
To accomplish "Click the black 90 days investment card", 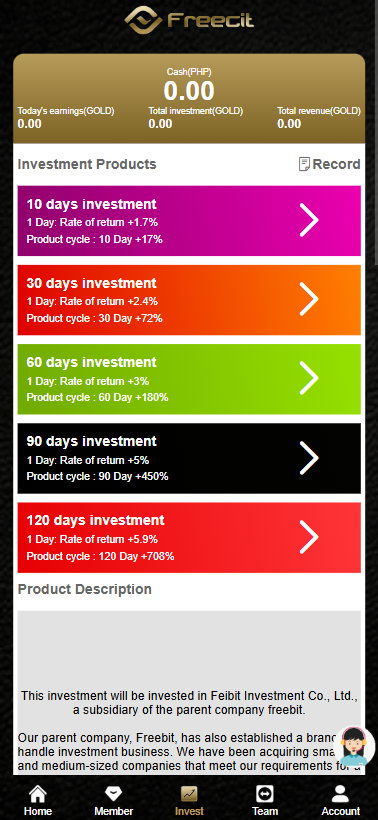I will pos(189,458).
